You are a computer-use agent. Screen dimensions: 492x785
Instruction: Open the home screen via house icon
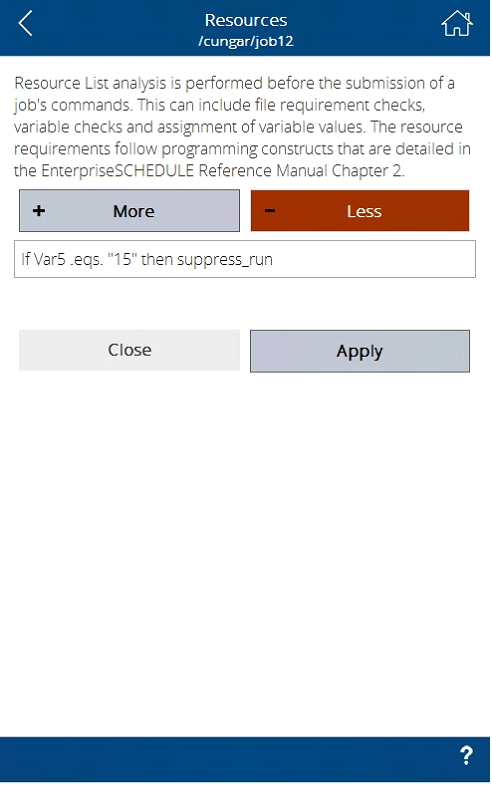(x=456, y=24)
